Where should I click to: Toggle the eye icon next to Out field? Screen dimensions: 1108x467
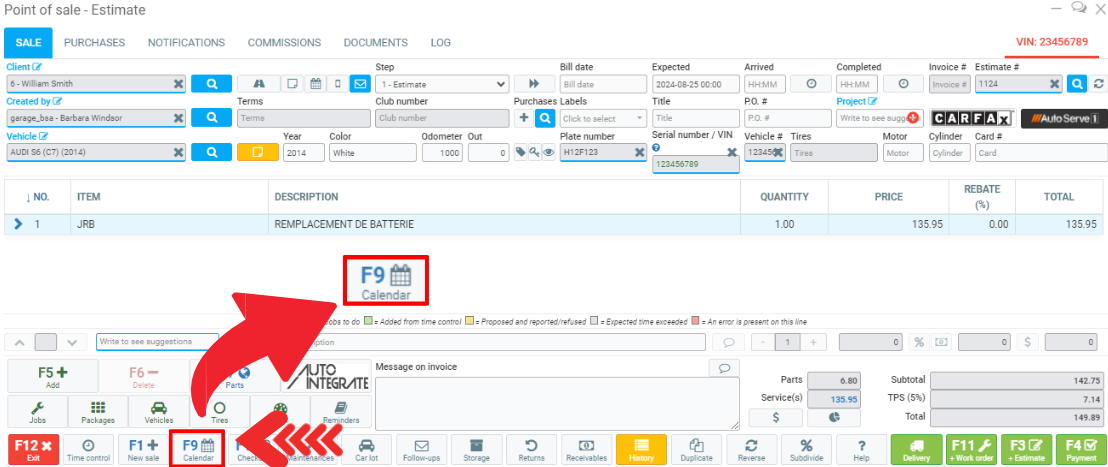click(x=549, y=152)
